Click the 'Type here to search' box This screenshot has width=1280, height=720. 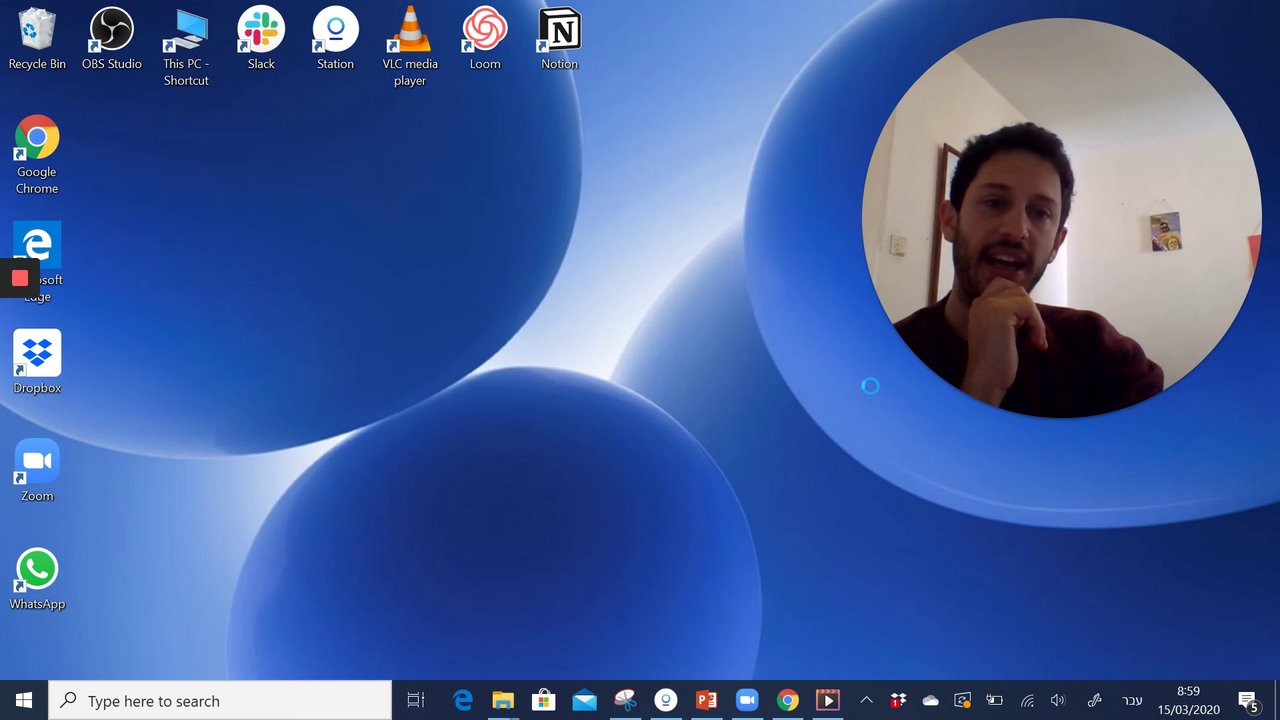(x=220, y=701)
